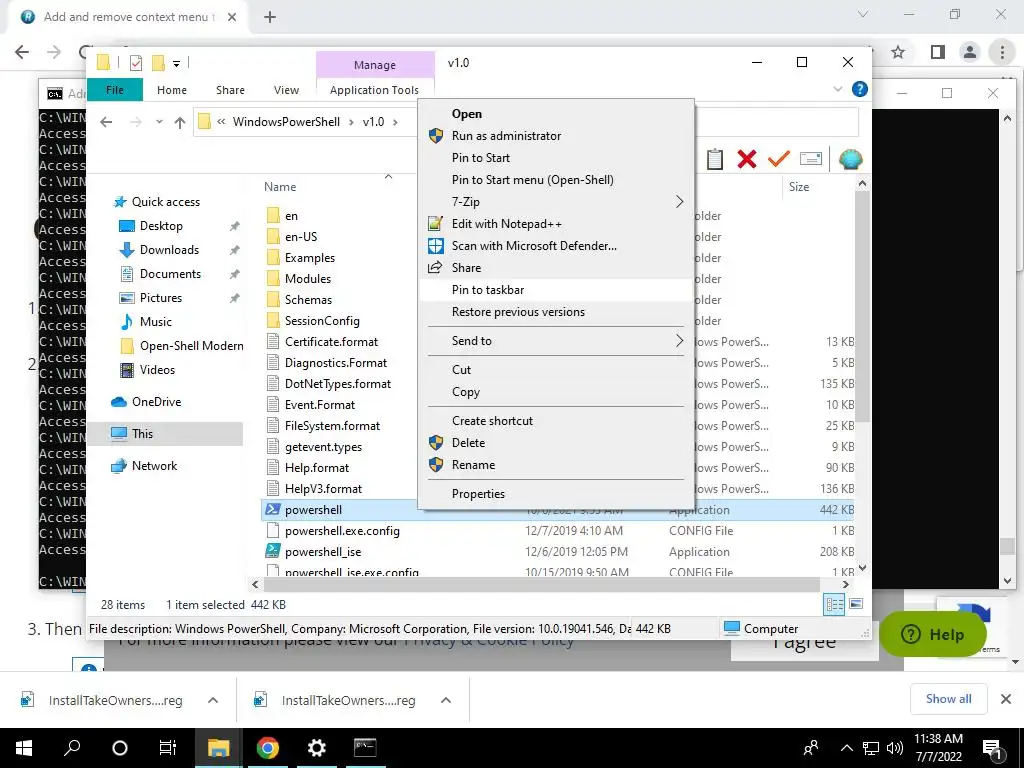Open the File ribbon button
The image size is (1024, 768).
[115, 90]
